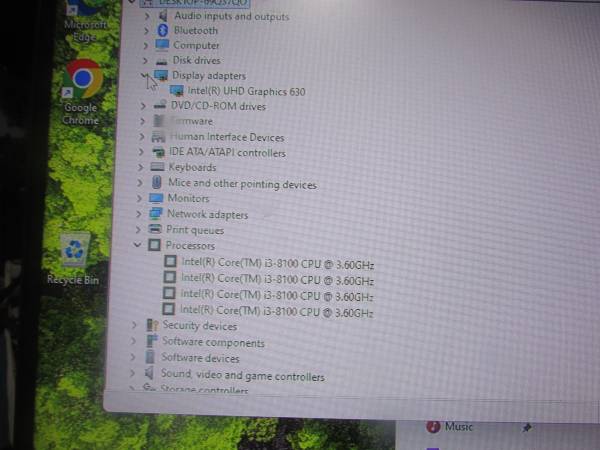Select the Firmware category label
The width and height of the screenshot is (600, 450).
click(192, 121)
